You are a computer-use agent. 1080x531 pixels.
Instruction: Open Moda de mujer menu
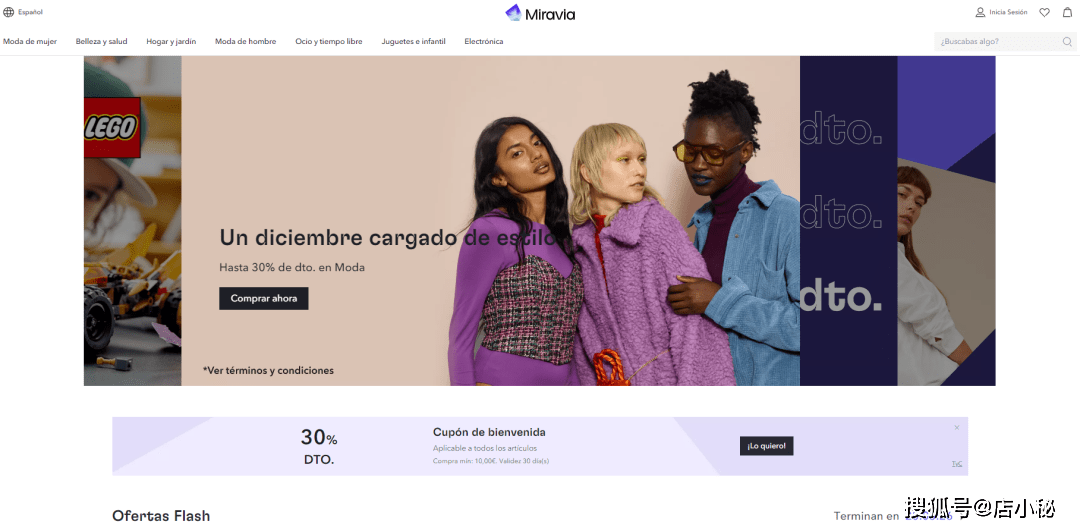coord(30,41)
